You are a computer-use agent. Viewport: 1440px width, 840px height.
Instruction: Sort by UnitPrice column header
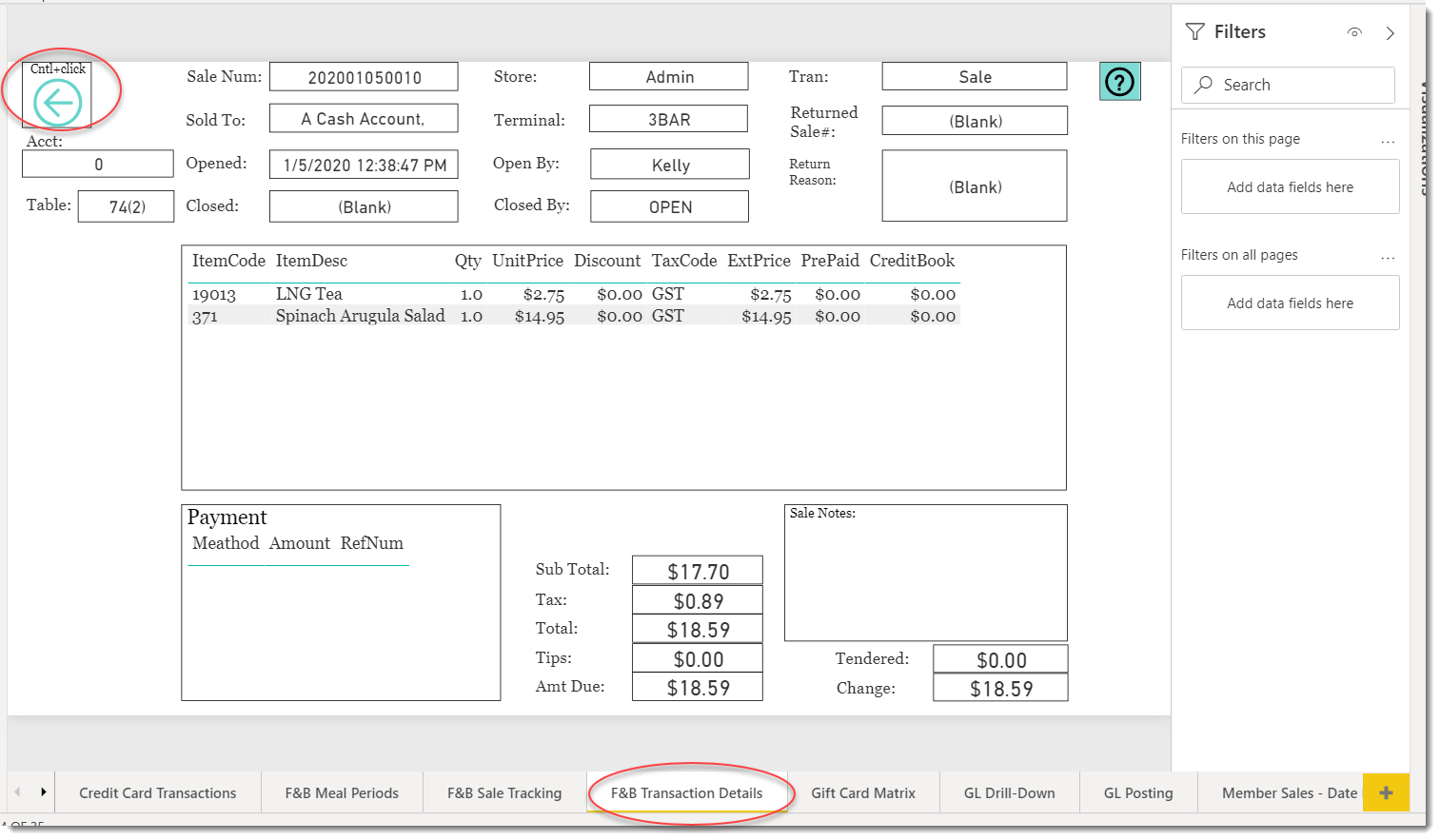pos(527,261)
